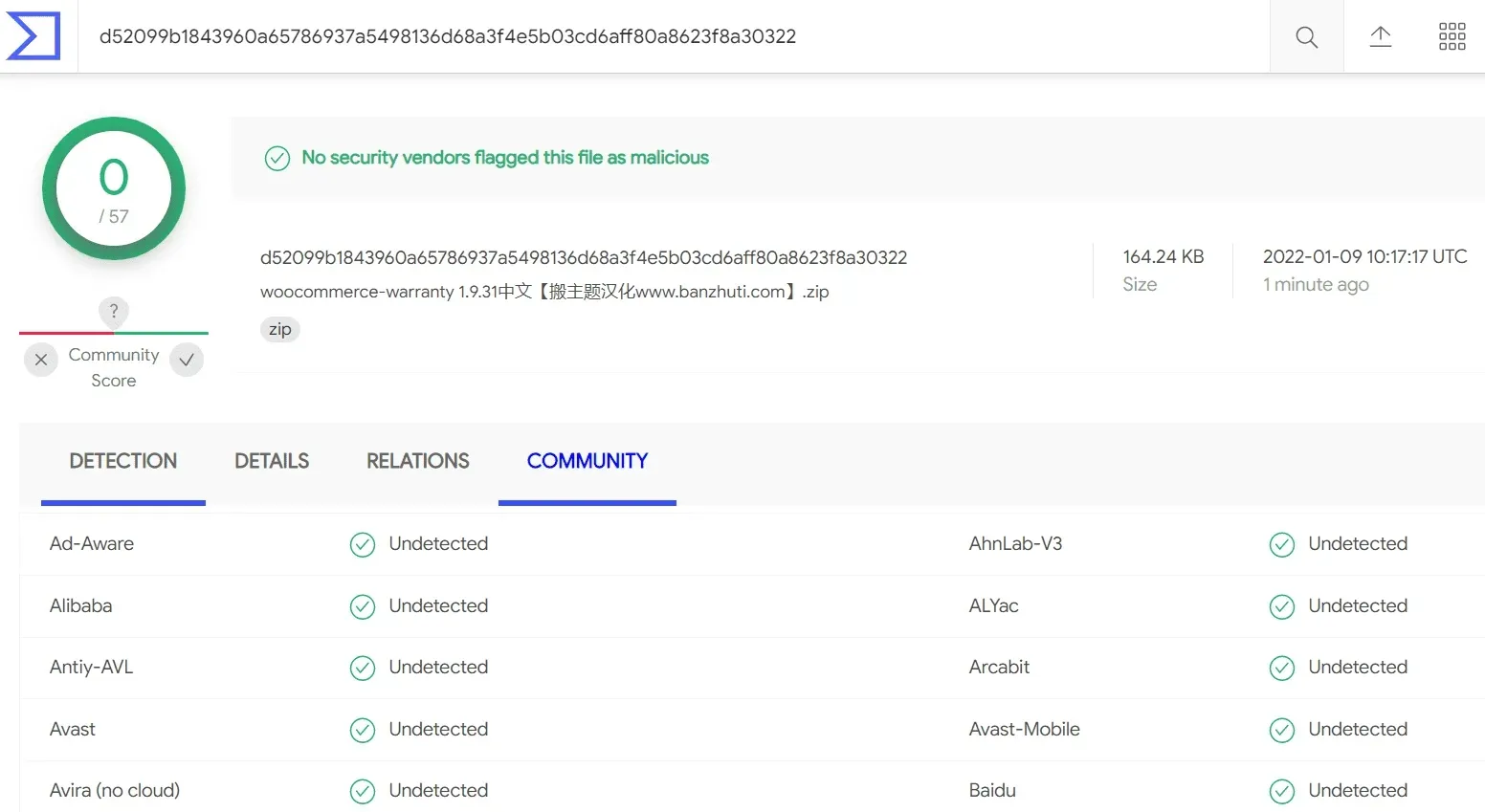Click the '1 minute ago' text

click(1316, 284)
